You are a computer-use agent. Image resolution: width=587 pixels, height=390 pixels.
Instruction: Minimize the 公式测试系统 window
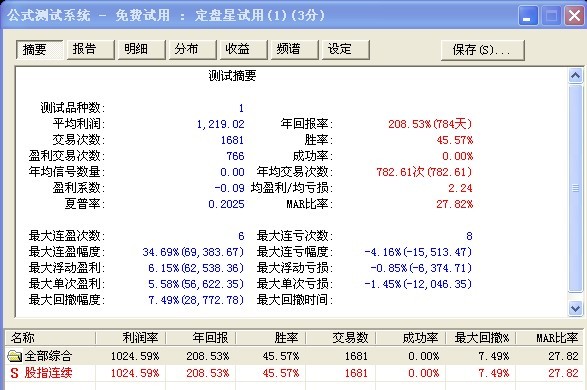coord(528,16)
